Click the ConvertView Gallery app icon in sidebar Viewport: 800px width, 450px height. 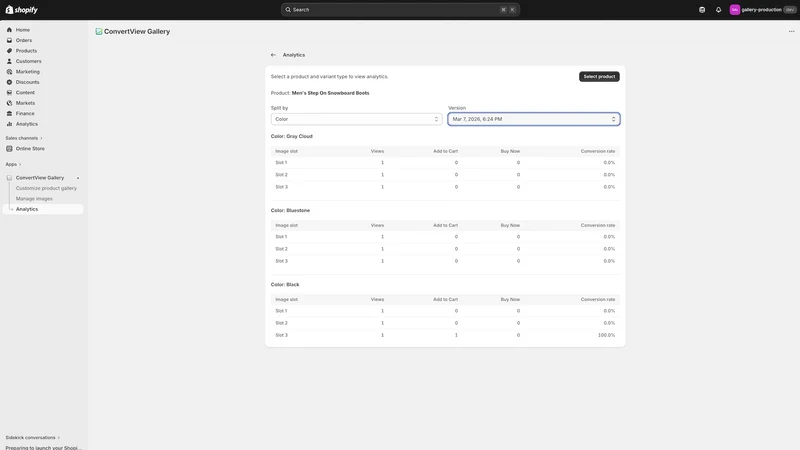tap(9, 178)
